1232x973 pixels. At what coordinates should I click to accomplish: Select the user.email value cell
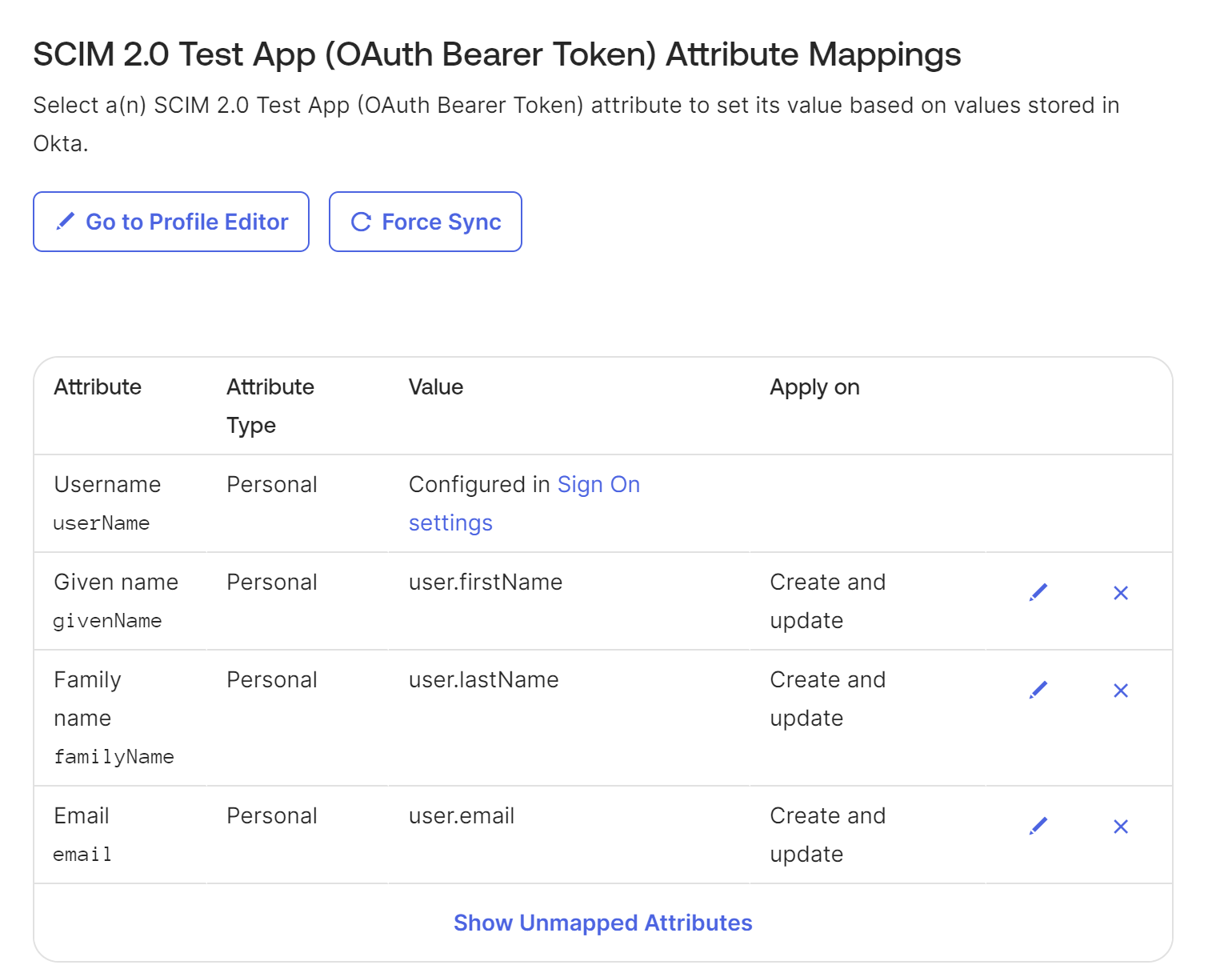click(462, 816)
